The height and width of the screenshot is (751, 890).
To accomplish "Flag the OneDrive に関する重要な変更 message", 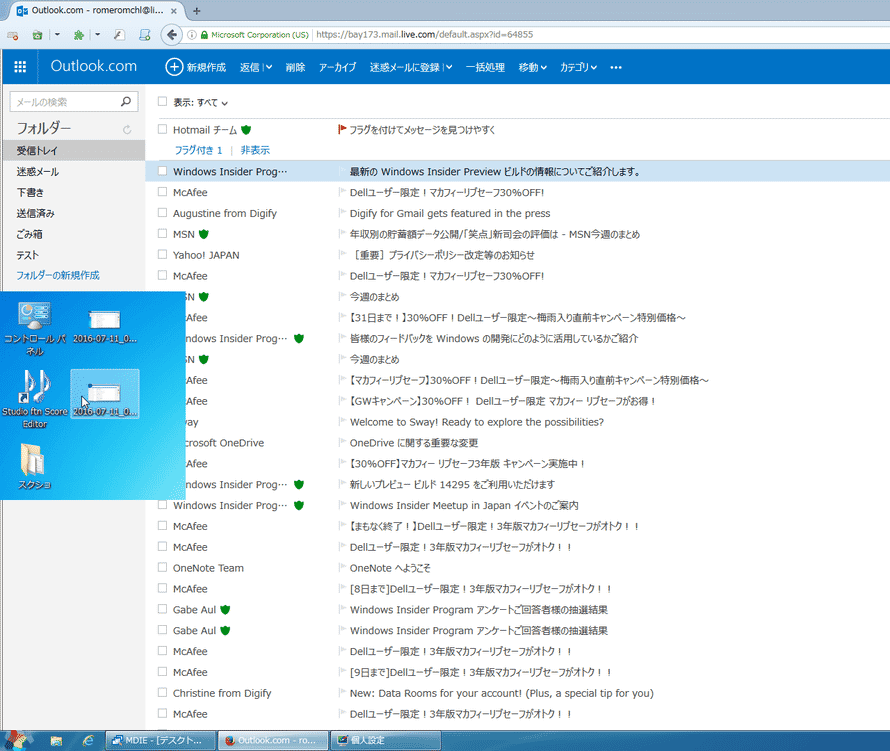I will (x=342, y=442).
